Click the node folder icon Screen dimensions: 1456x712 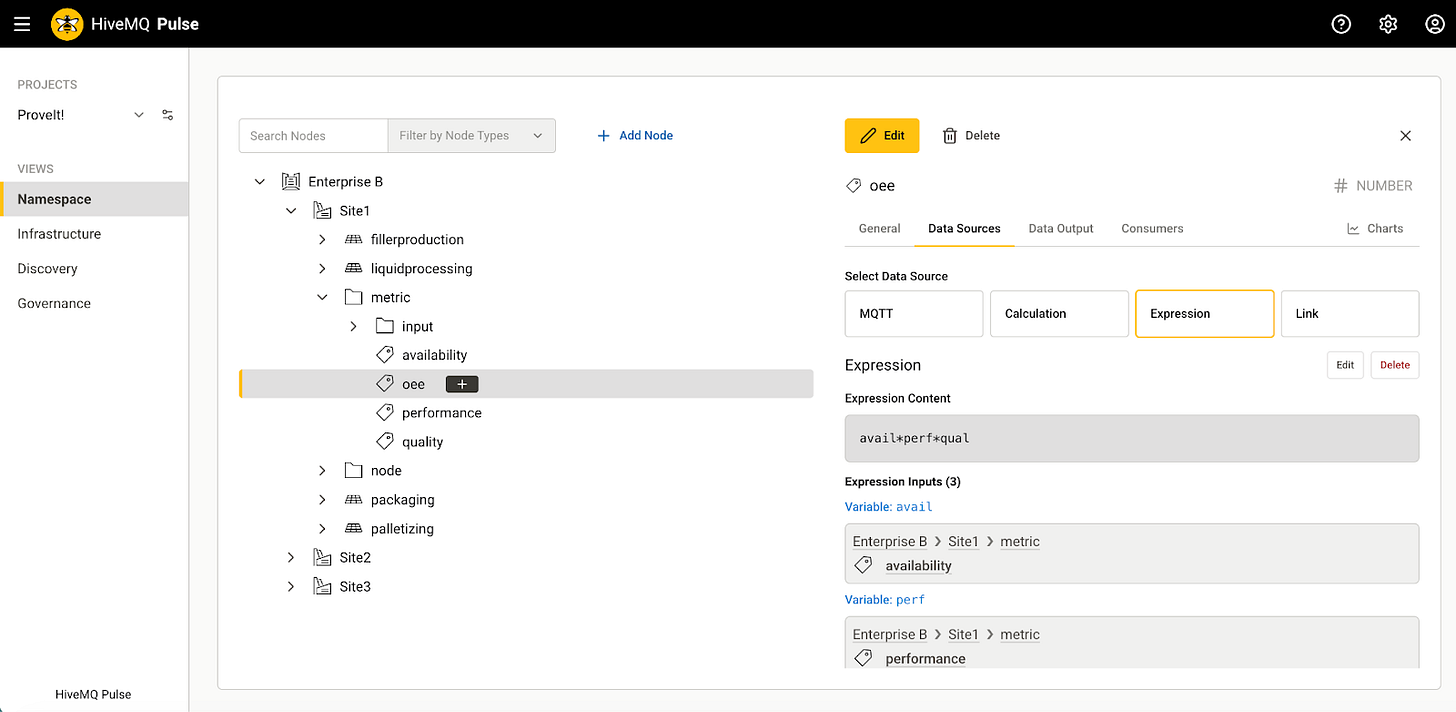point(353,470)
